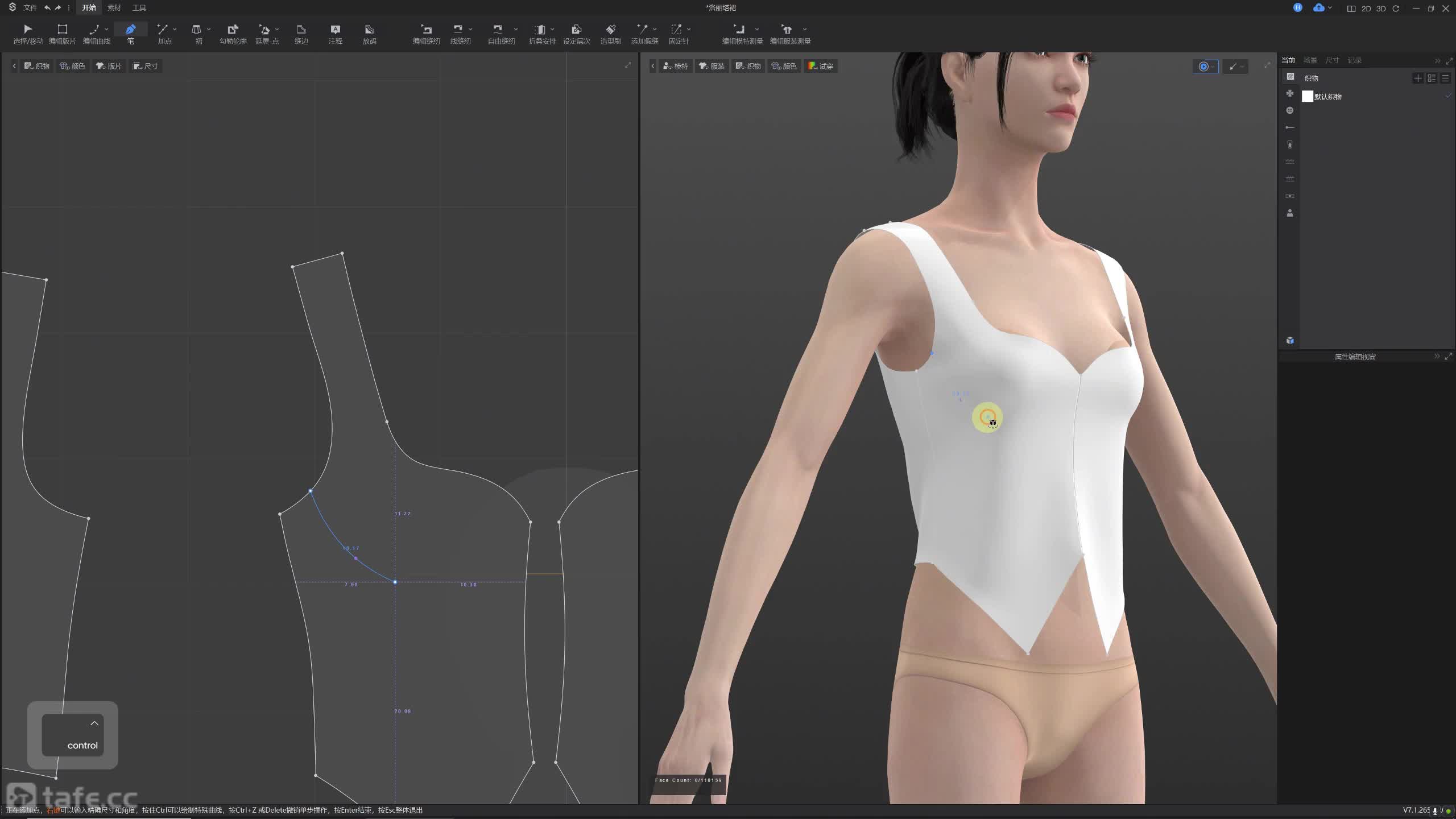This screenshot has height=819, width=1456.
Task: Select the 选择/移动 (Select/Move) tool
Action: tap(28, 34)
